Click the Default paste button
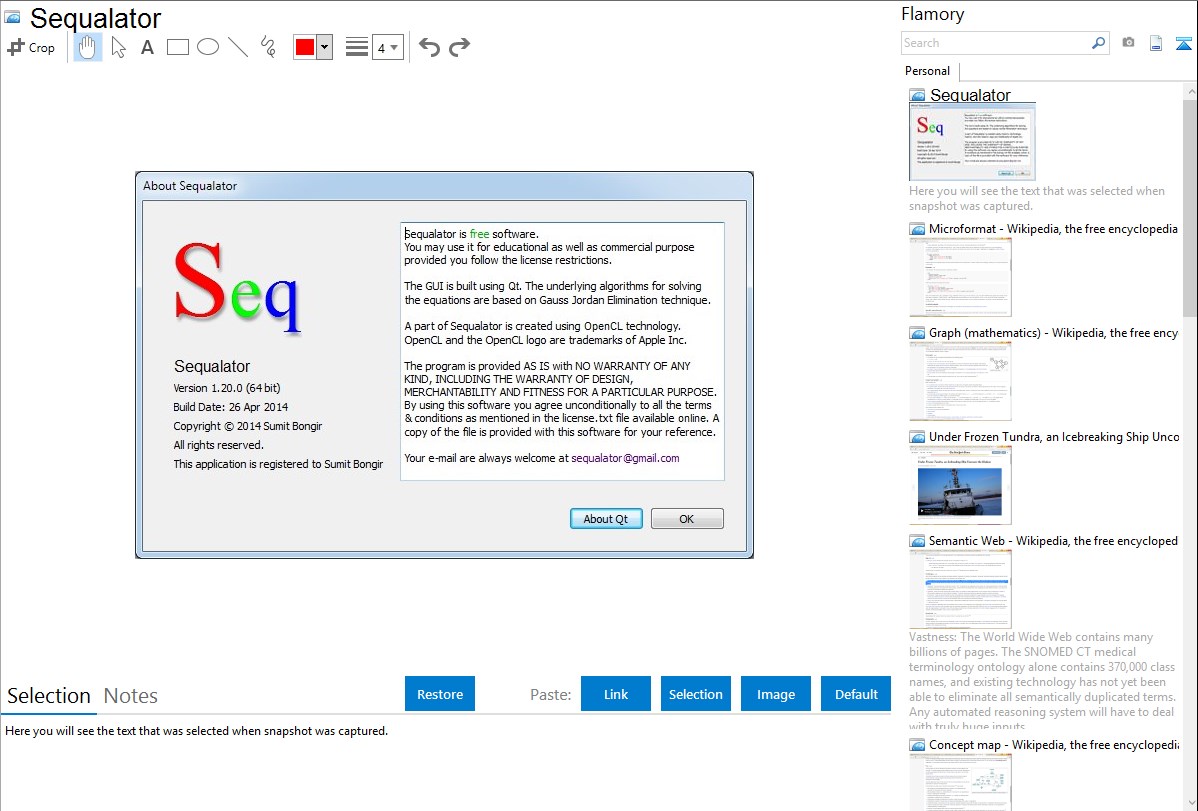 coord(856,694)
